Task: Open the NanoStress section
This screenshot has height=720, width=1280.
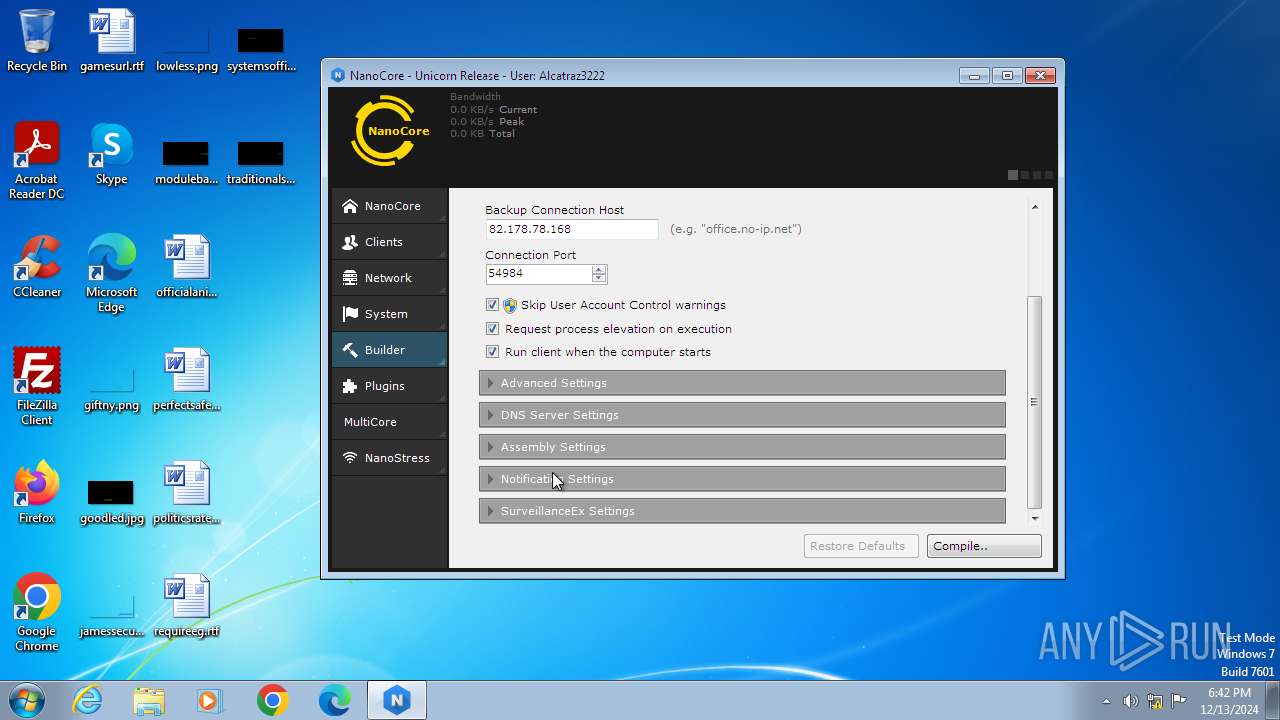Action: [389, 458]
